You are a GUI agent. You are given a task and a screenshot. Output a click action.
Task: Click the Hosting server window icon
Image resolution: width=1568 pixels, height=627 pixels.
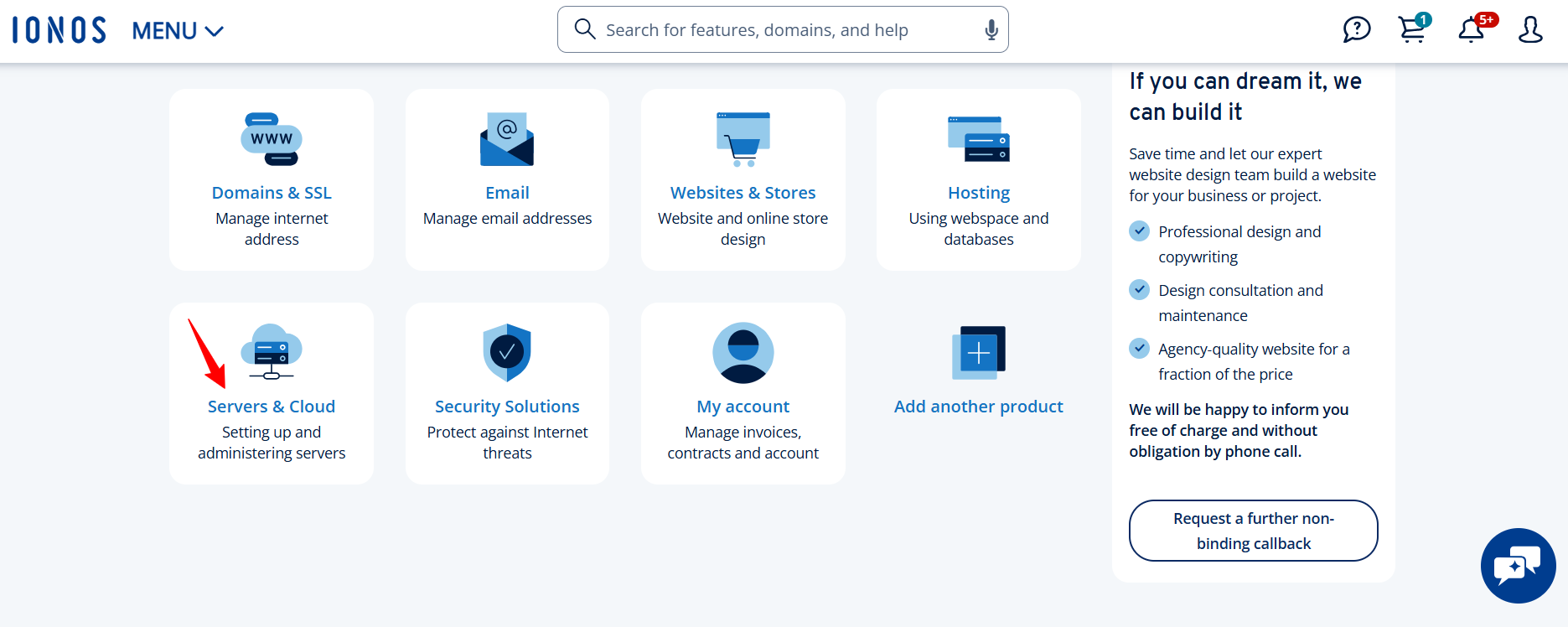coord(979,139)
